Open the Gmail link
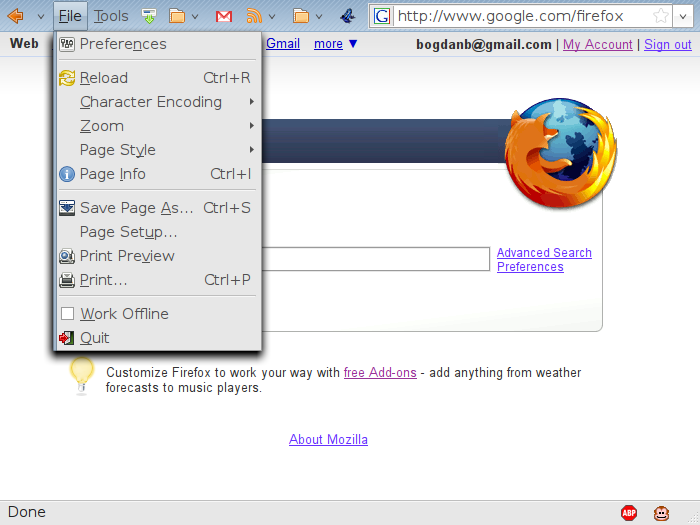The image size is (700, 525). (x=283, y=44)
